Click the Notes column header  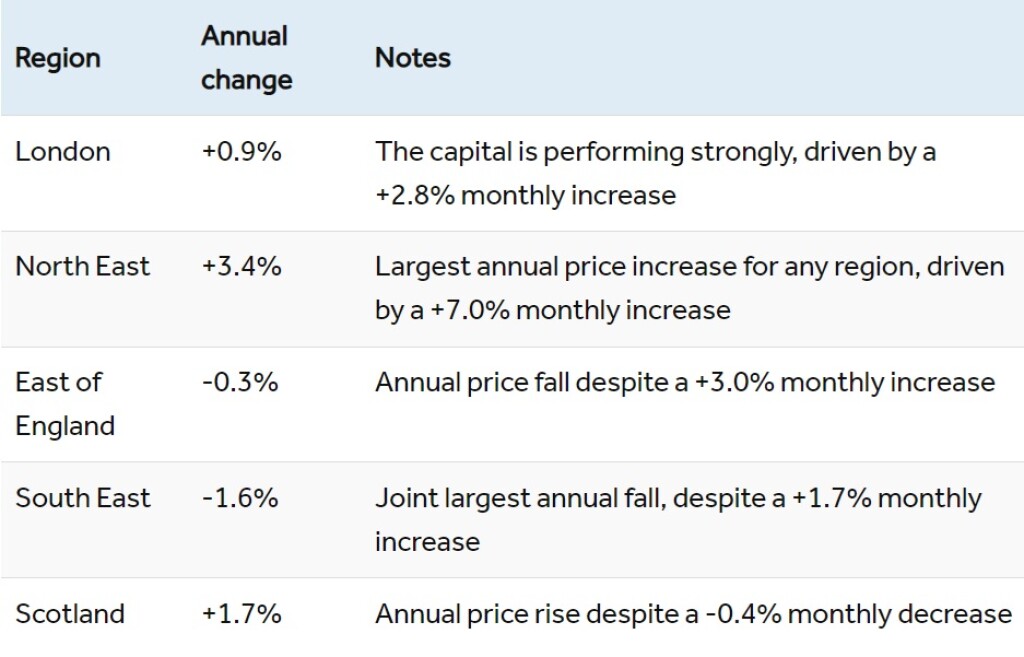click(413, 58)
